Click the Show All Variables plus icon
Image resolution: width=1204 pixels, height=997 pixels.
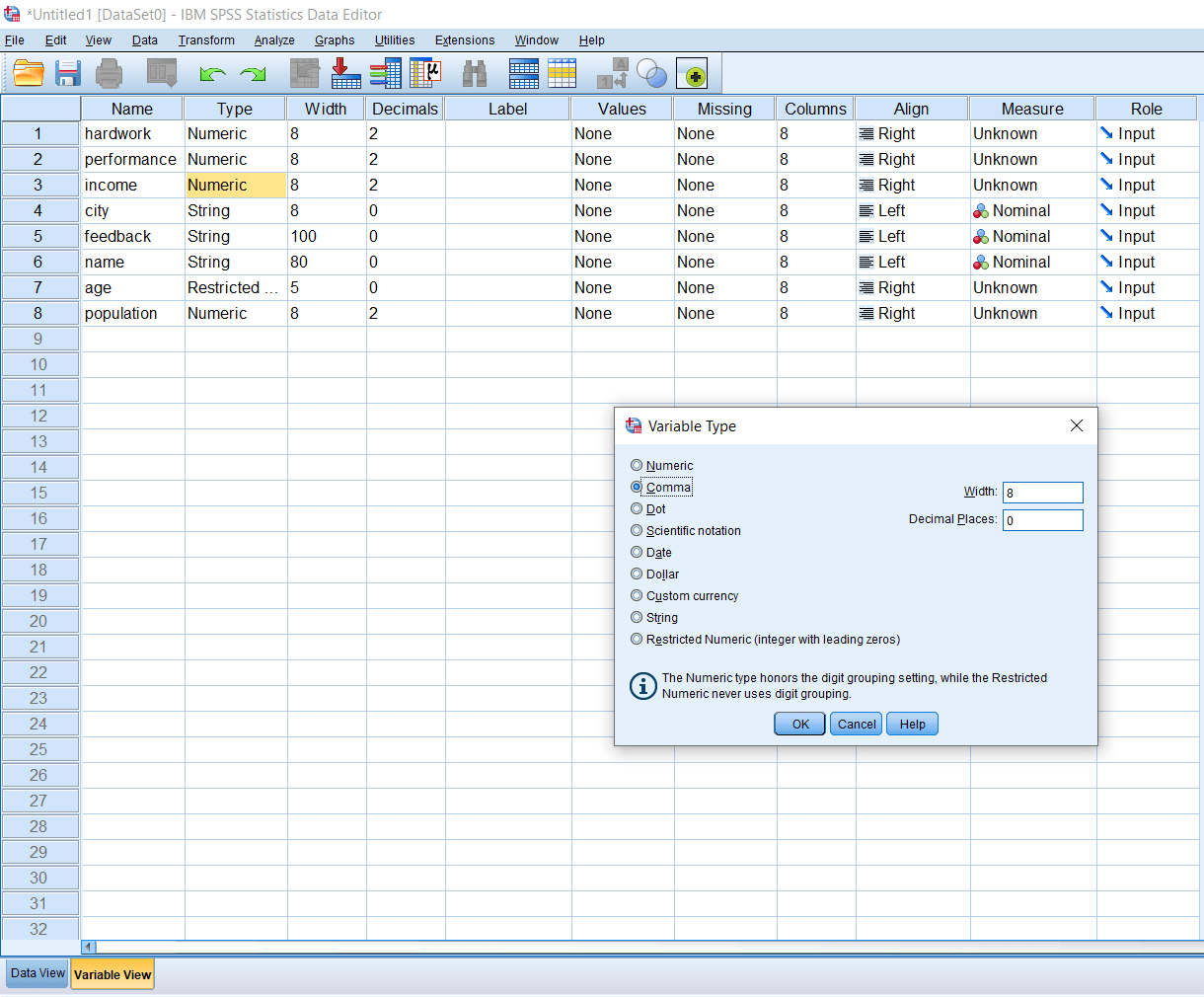692,74
